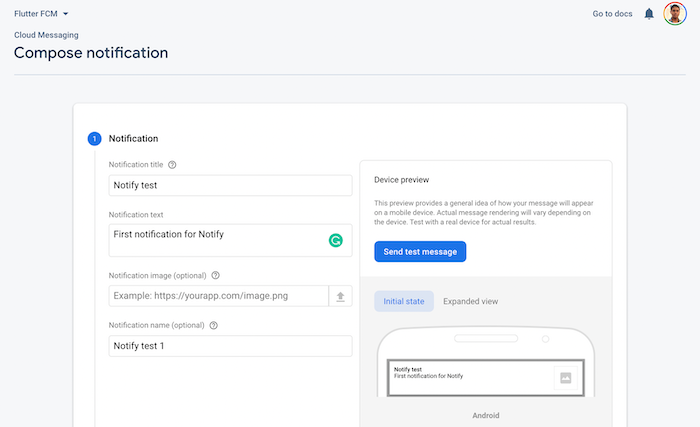Switch to Expanded view tab
This screenshot has height=427, width=700.
470,301
